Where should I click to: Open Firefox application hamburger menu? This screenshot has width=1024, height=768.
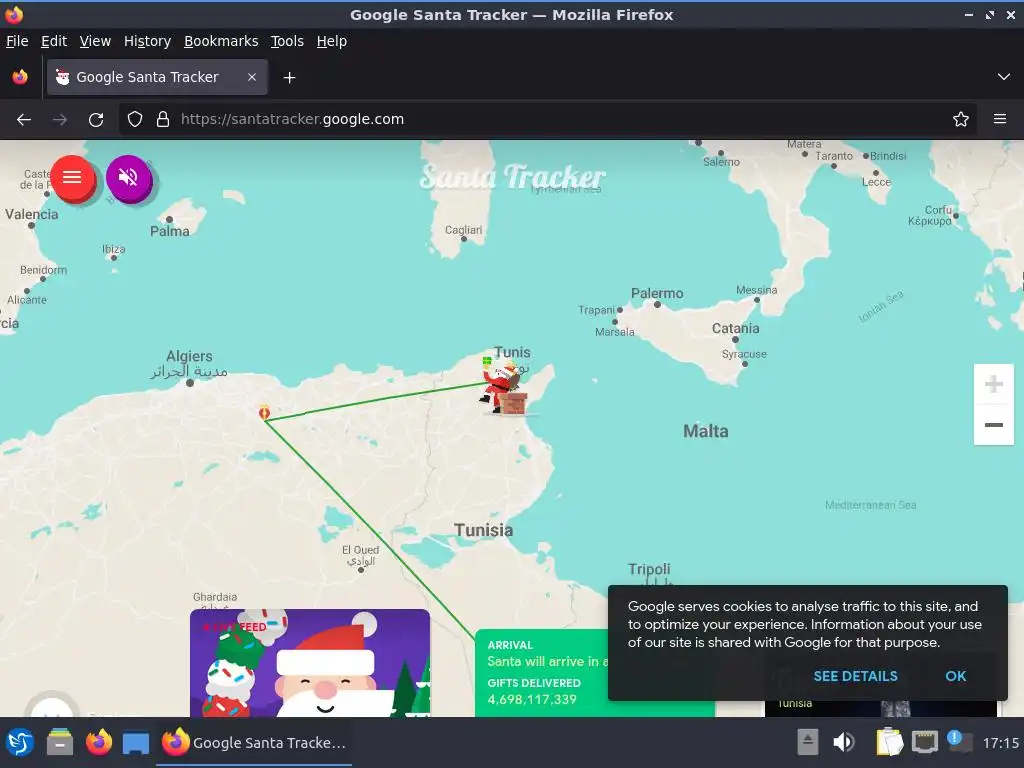point(999,120)
